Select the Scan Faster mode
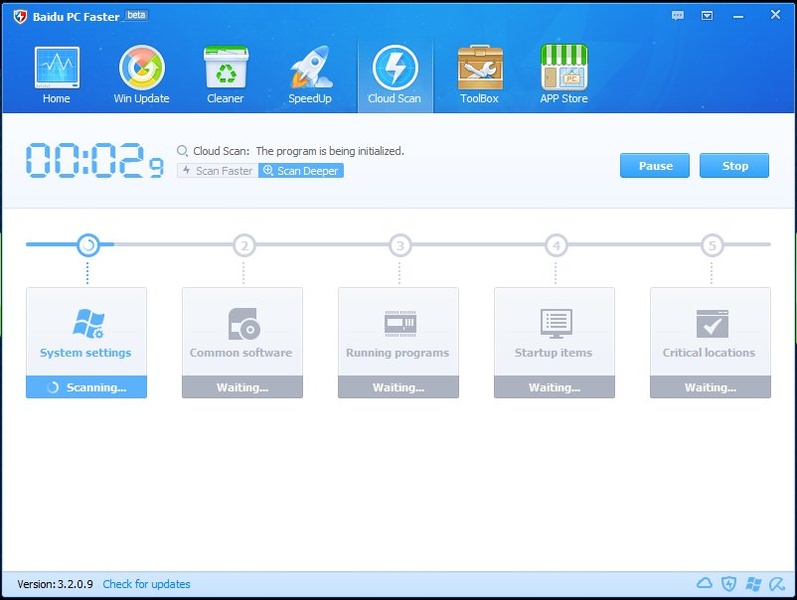The width and height of the screenshot is (797, 600). click(x=217, y=171)
